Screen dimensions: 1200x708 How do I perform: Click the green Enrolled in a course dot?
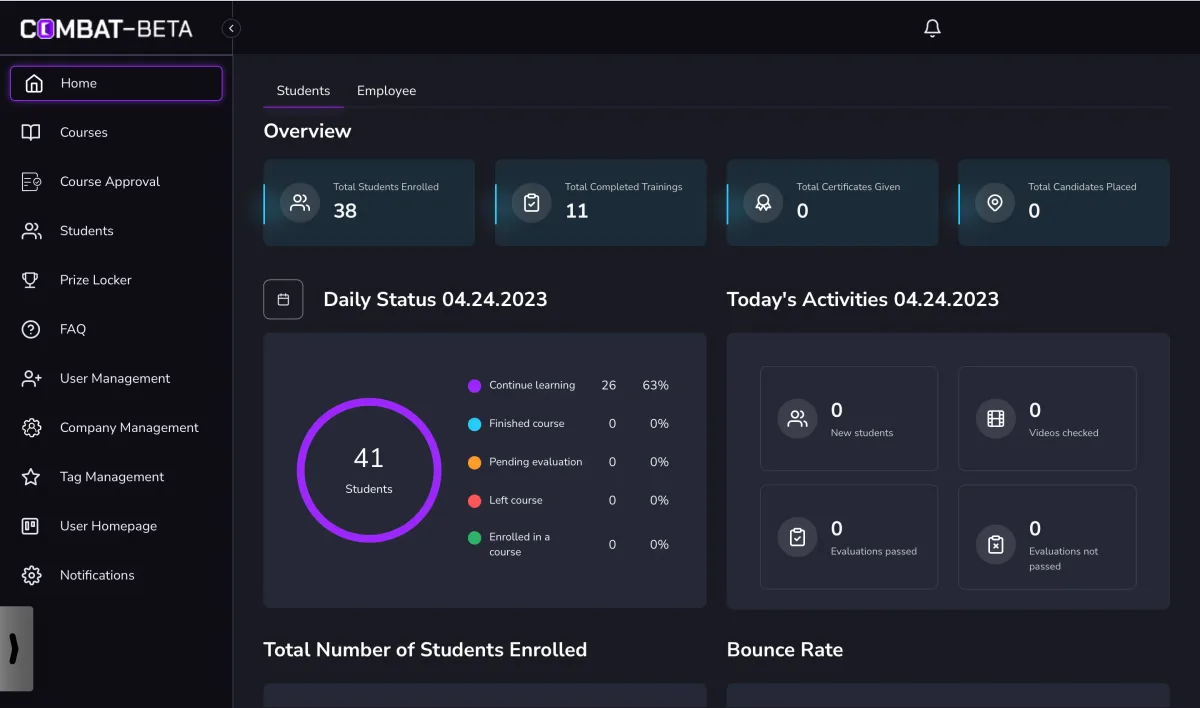coord(474,537)
